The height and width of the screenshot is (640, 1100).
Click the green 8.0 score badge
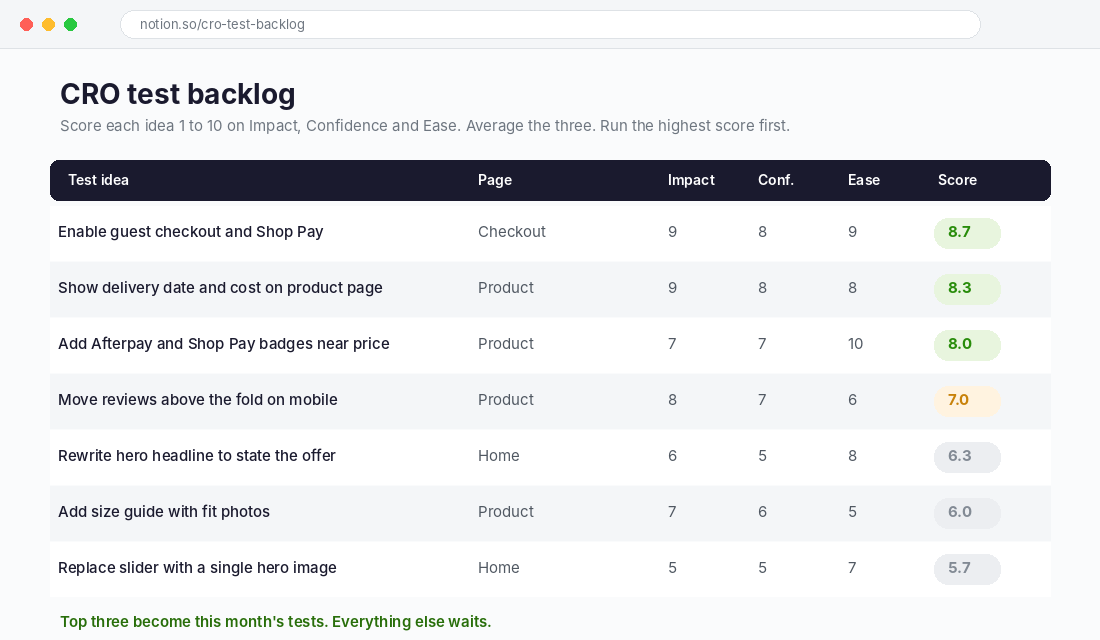[x=967, y=345]
